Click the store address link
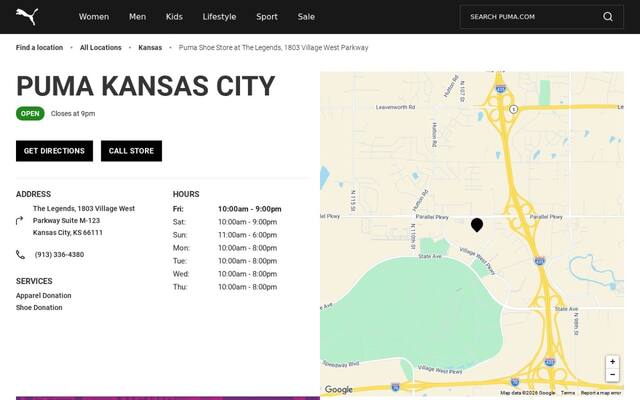The width and height of the screenshot is (640, 400). coord(84,220)
